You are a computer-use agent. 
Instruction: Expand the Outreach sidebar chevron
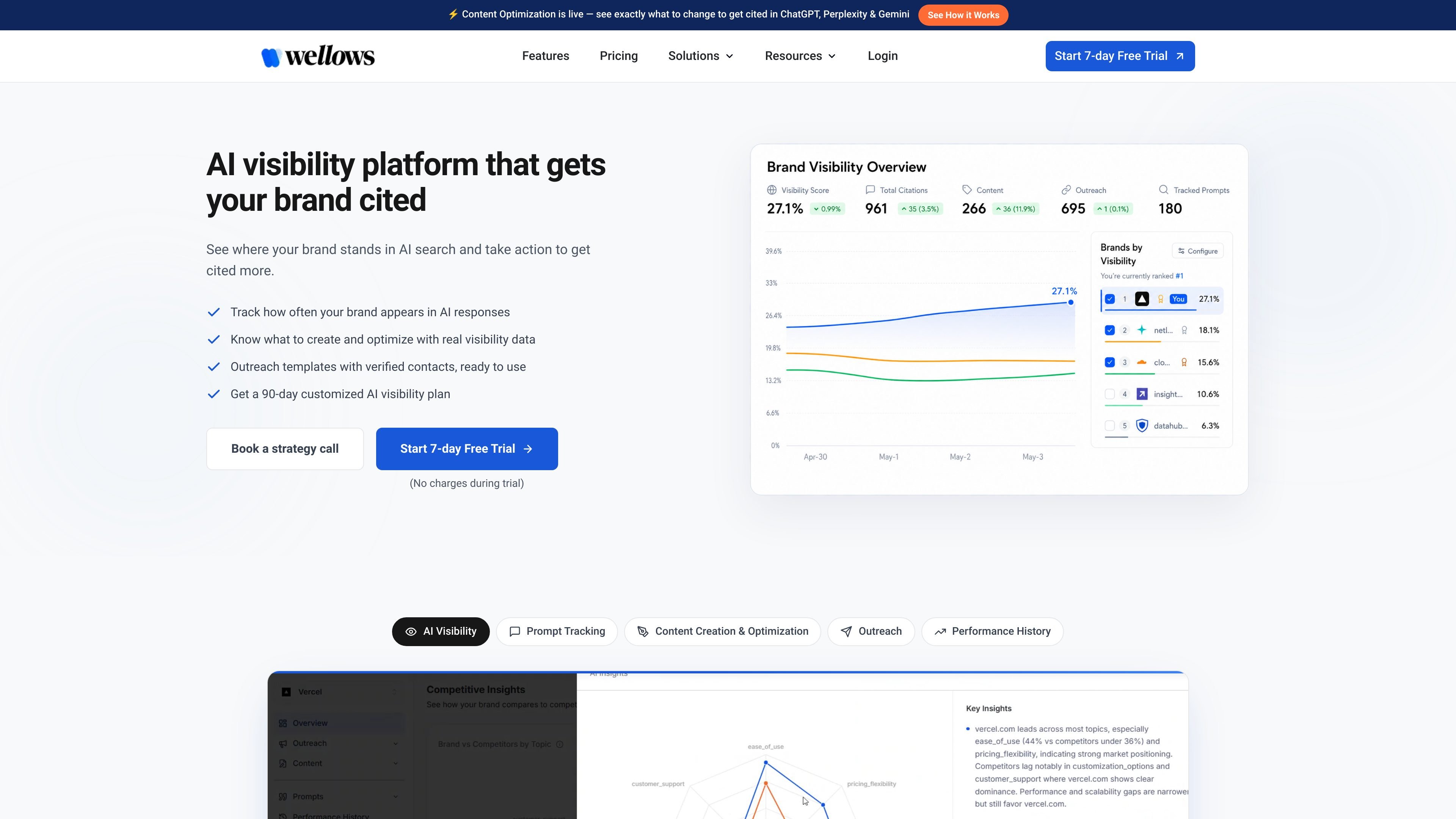point(395,743)
